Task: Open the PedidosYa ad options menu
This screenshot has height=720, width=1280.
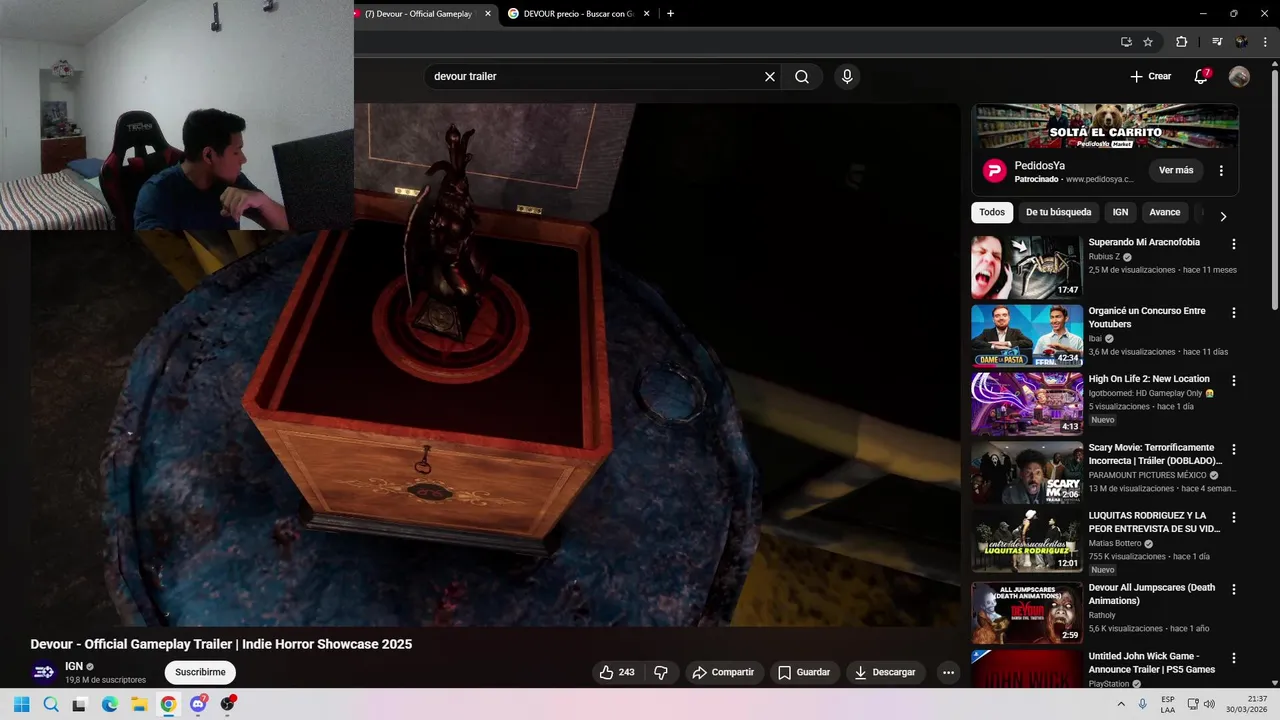Action: tap(1221, 171)
